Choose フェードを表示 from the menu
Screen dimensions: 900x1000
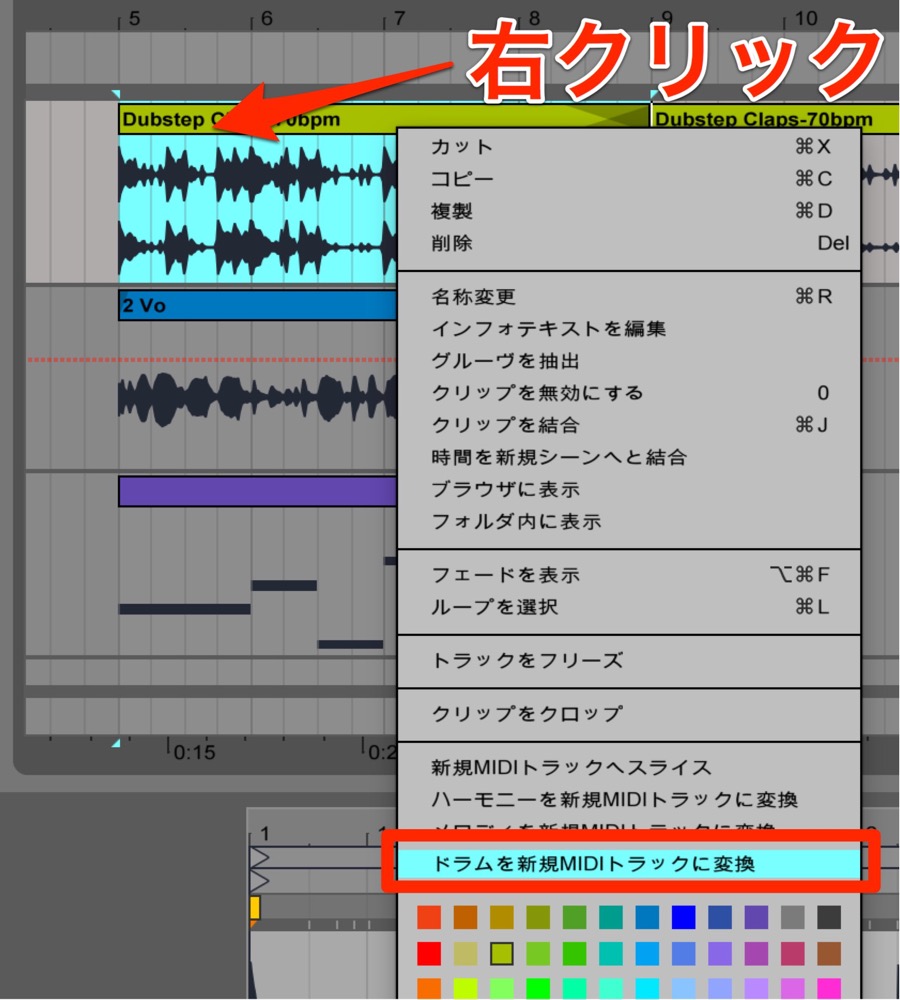629,575
